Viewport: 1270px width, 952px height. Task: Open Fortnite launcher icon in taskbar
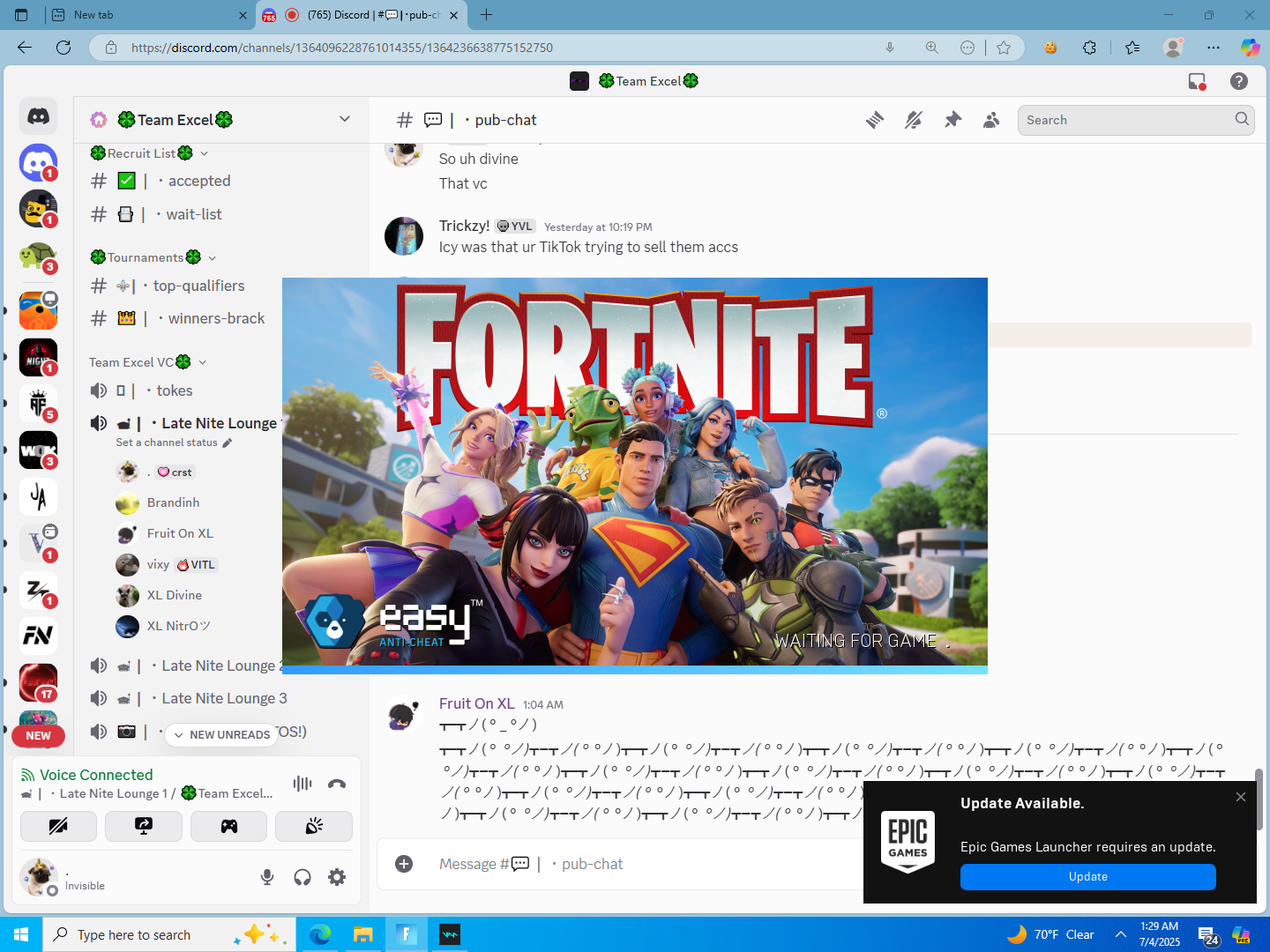[406, 934]
